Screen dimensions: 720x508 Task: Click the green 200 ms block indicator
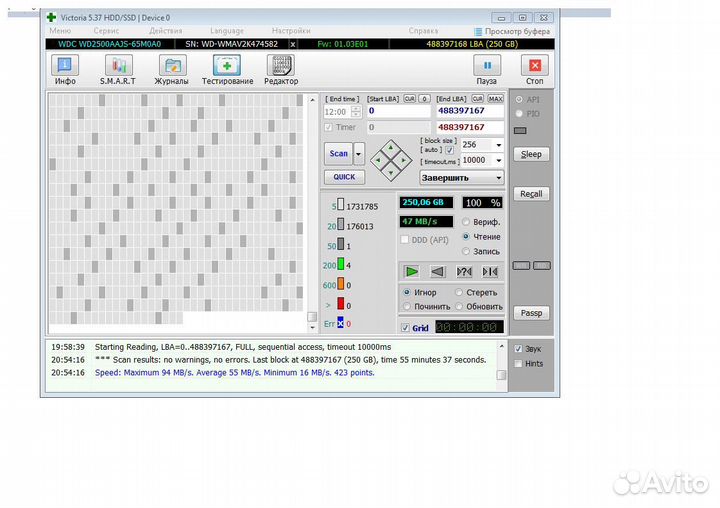[341, 264]
